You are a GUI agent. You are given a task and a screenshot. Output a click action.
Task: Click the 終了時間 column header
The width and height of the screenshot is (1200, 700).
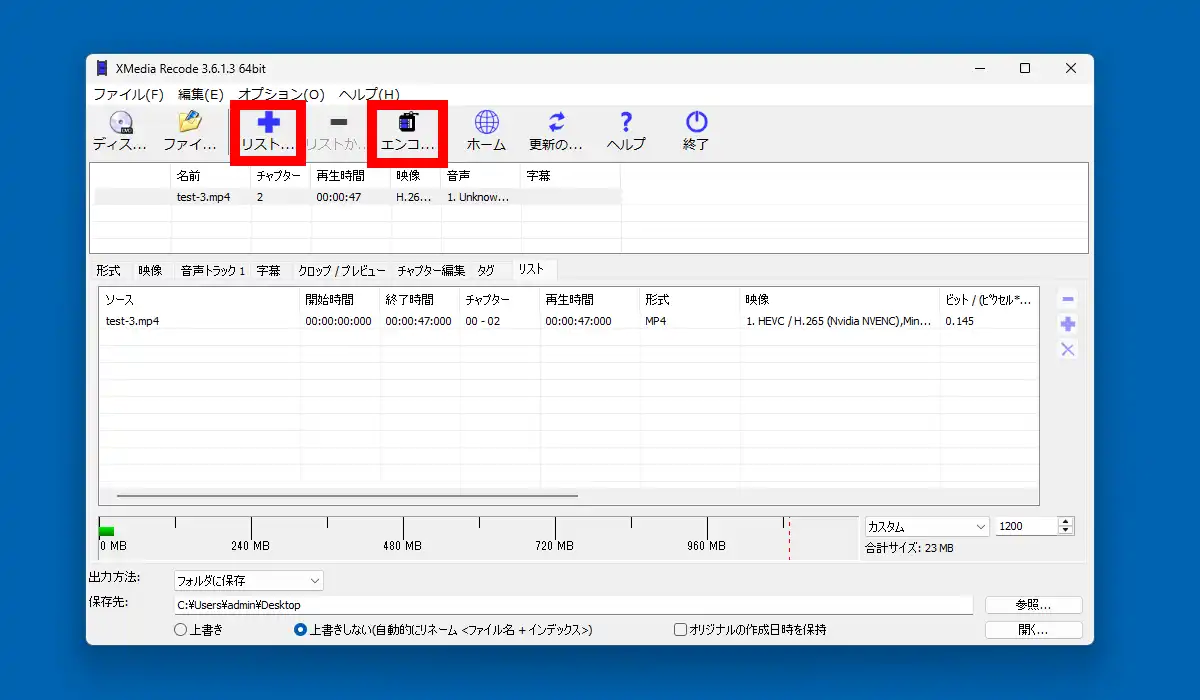coord(420,299)
